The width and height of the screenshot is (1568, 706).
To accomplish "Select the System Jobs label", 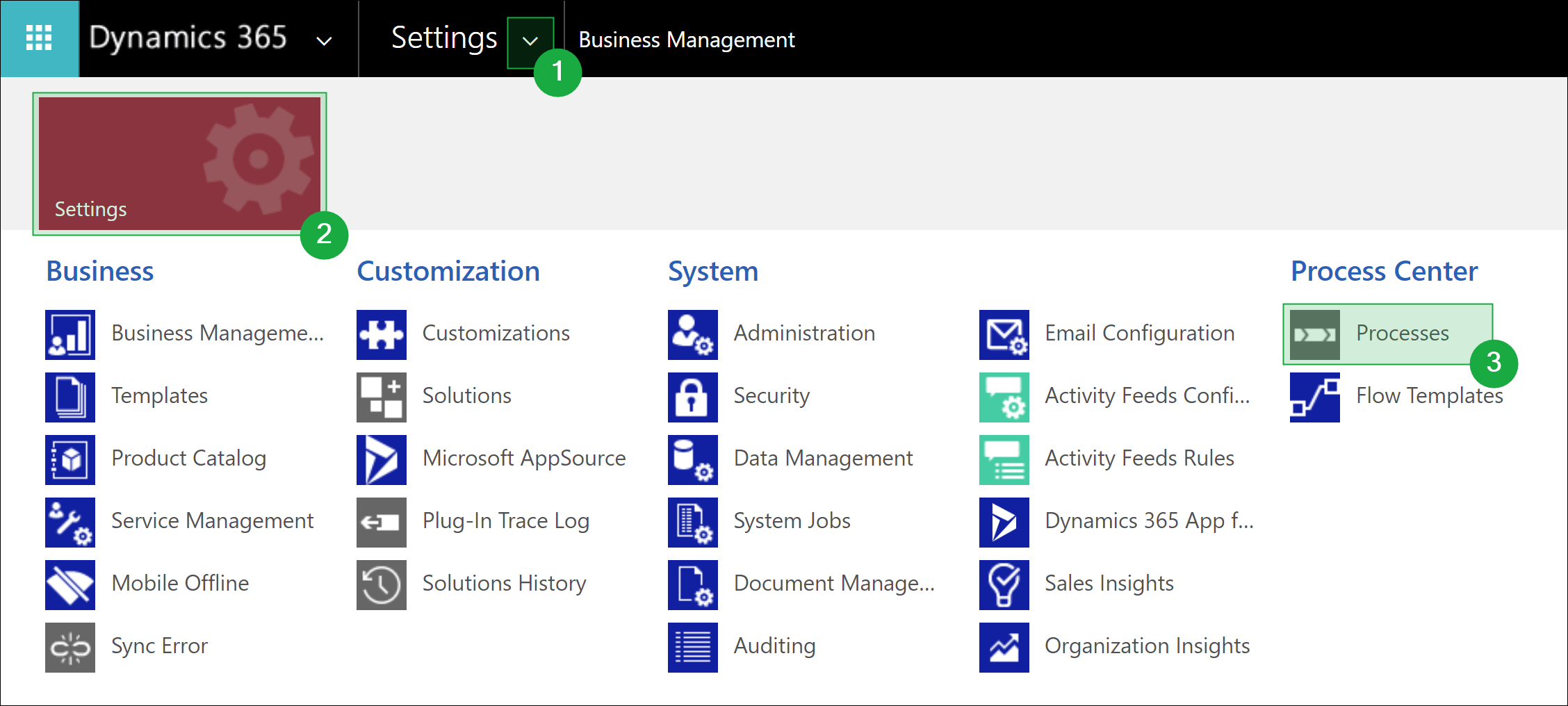I will point(792,521).
